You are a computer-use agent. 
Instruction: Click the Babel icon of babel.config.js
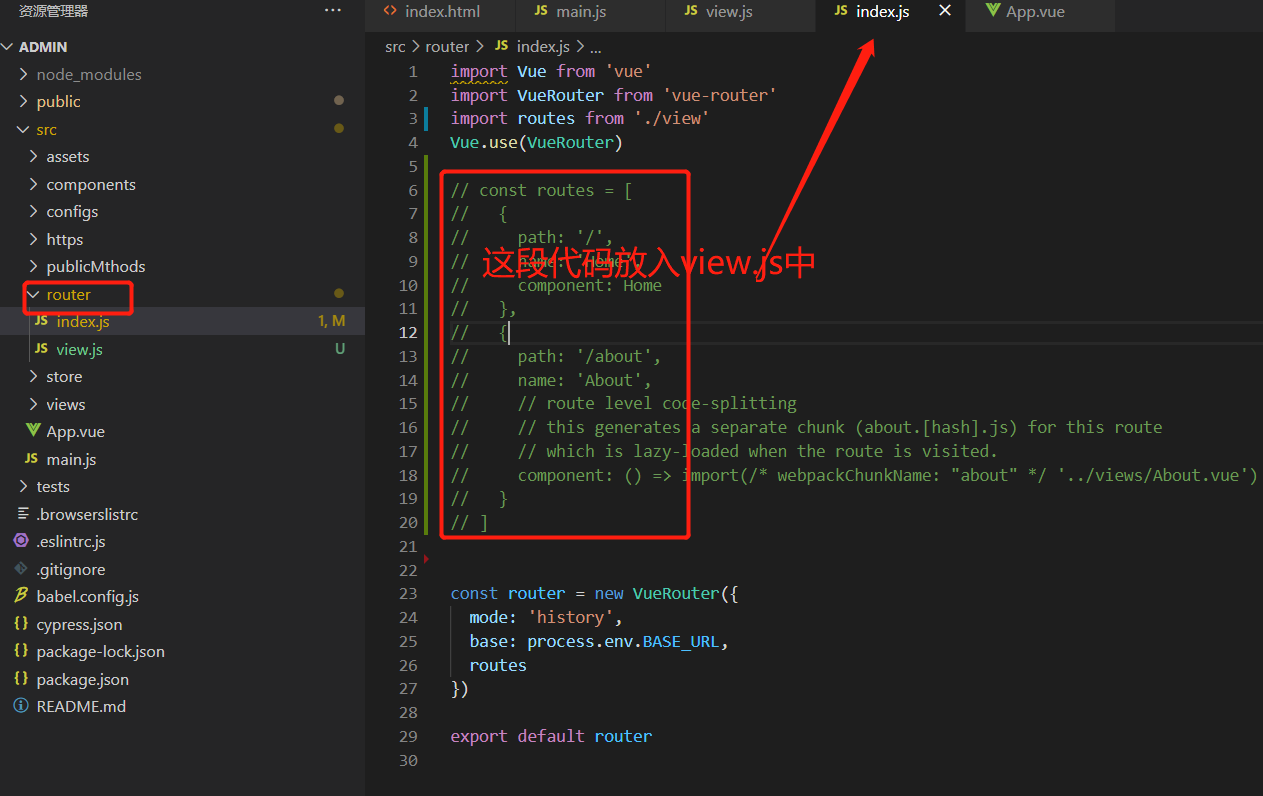(21, 596)
